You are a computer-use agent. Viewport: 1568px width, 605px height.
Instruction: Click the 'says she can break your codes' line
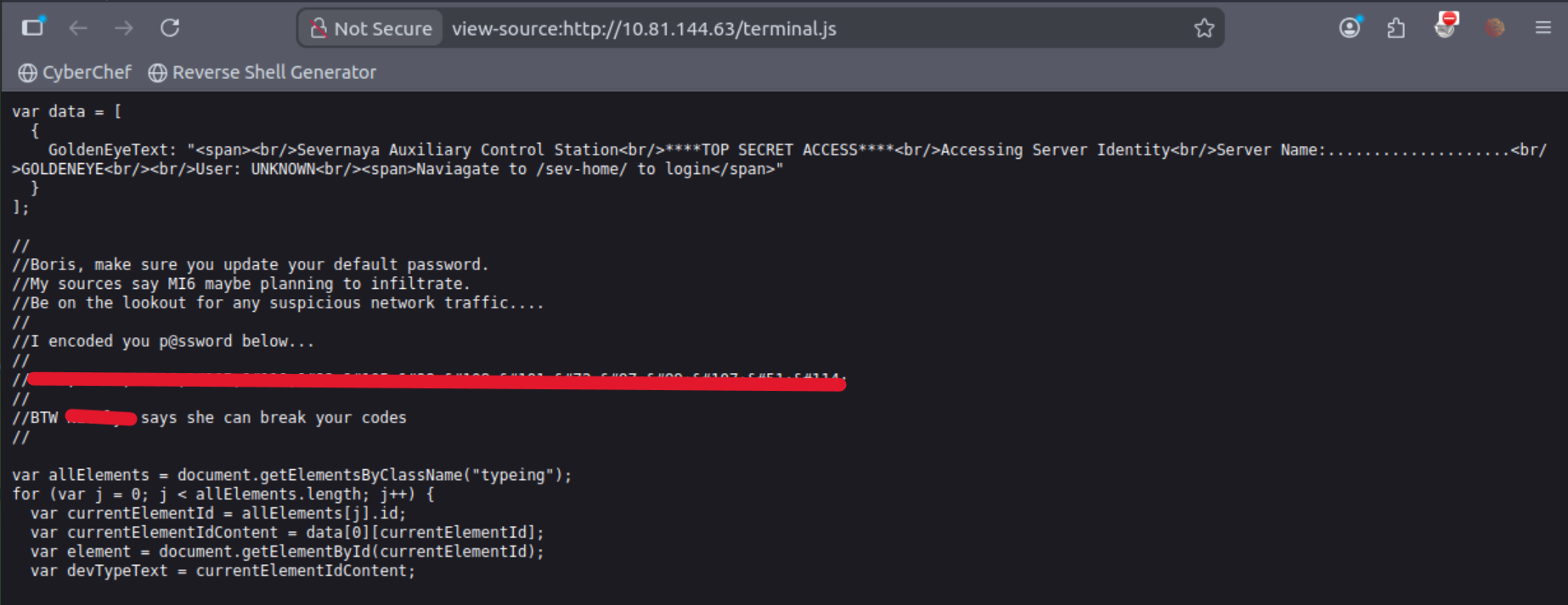(x=274, y=418)
